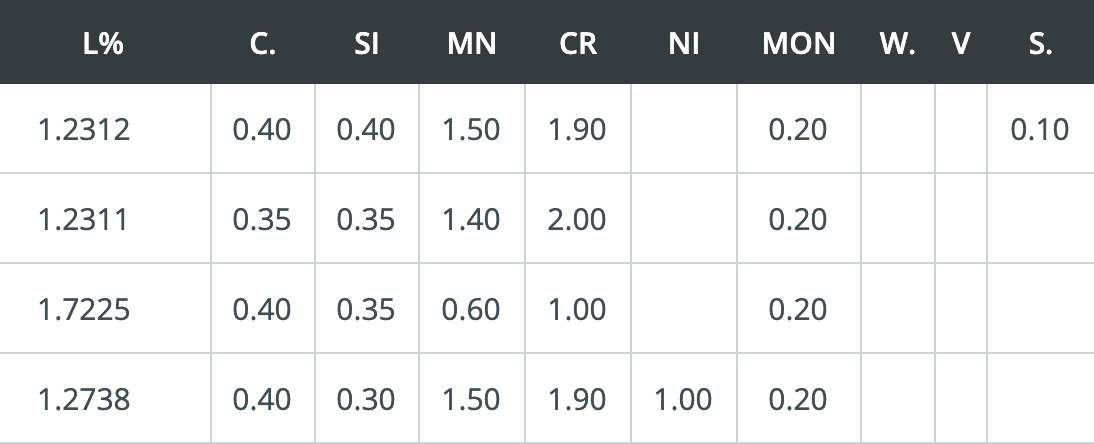Viewport: 1094px width, 444px height.
Task: Click the 1.2312 row label
Action: [84, 130]
